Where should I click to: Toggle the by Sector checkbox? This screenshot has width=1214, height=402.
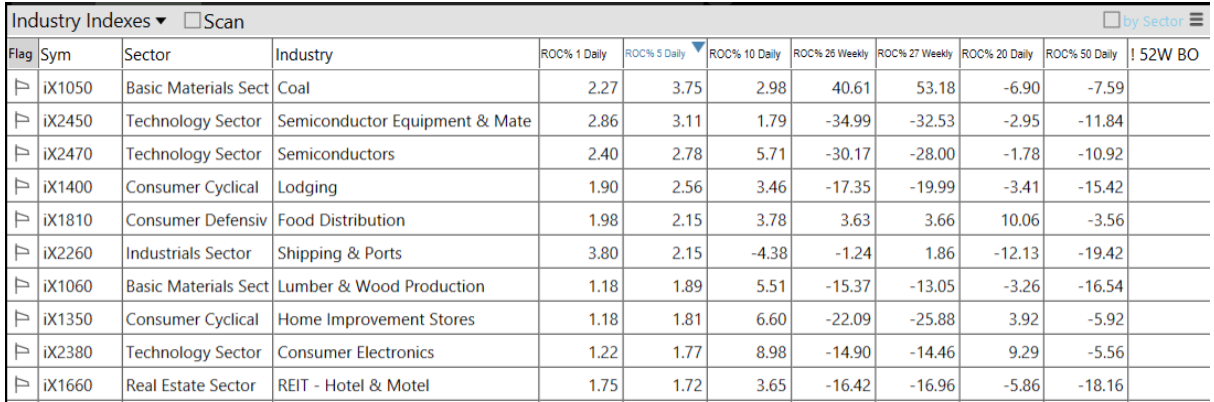[x=1111, y=20]
